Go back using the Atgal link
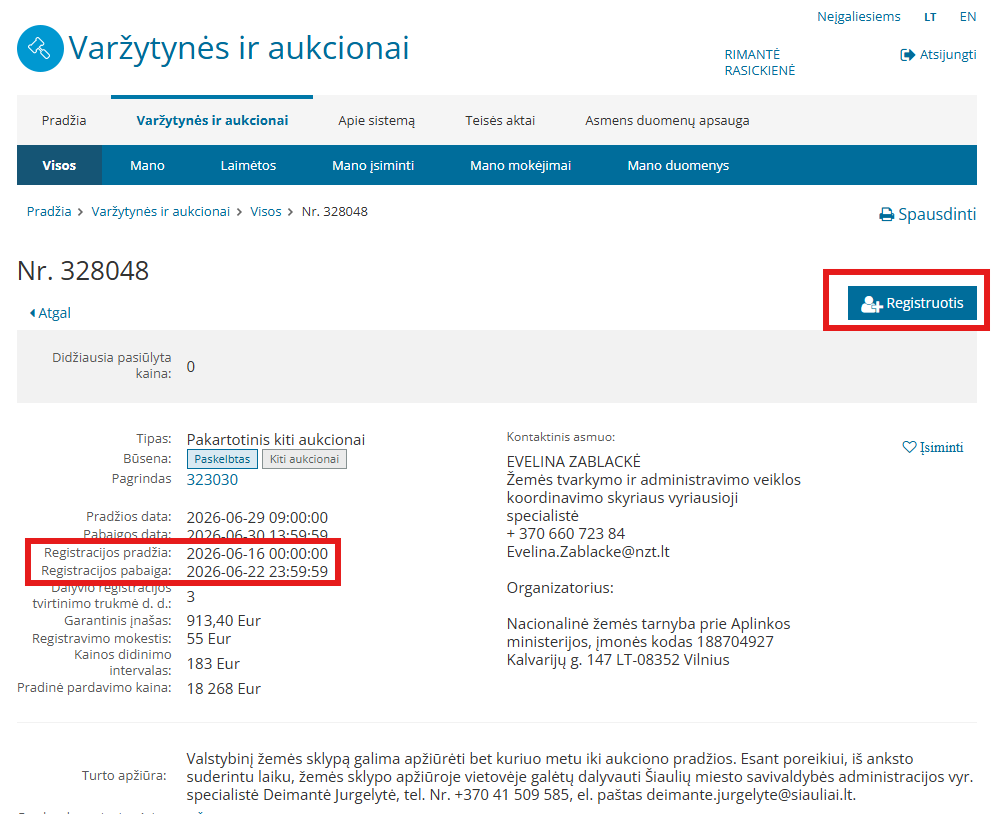The height and width of the screenshot is (814, 1003). pyautogui.click(x=51, y=313)
